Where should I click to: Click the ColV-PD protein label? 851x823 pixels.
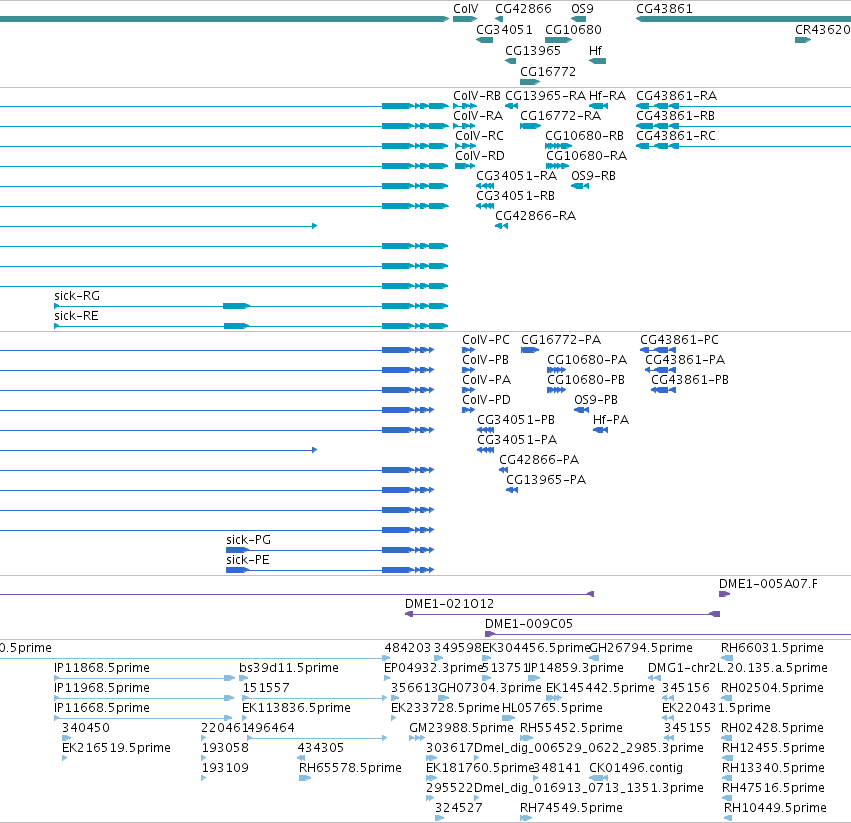[x=486, y=401]
